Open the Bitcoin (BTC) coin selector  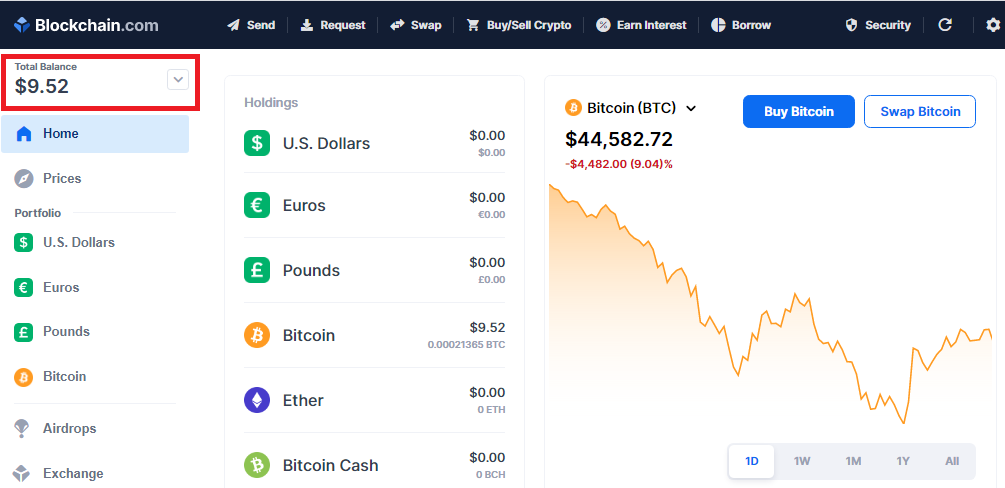[x=630, y=108]
